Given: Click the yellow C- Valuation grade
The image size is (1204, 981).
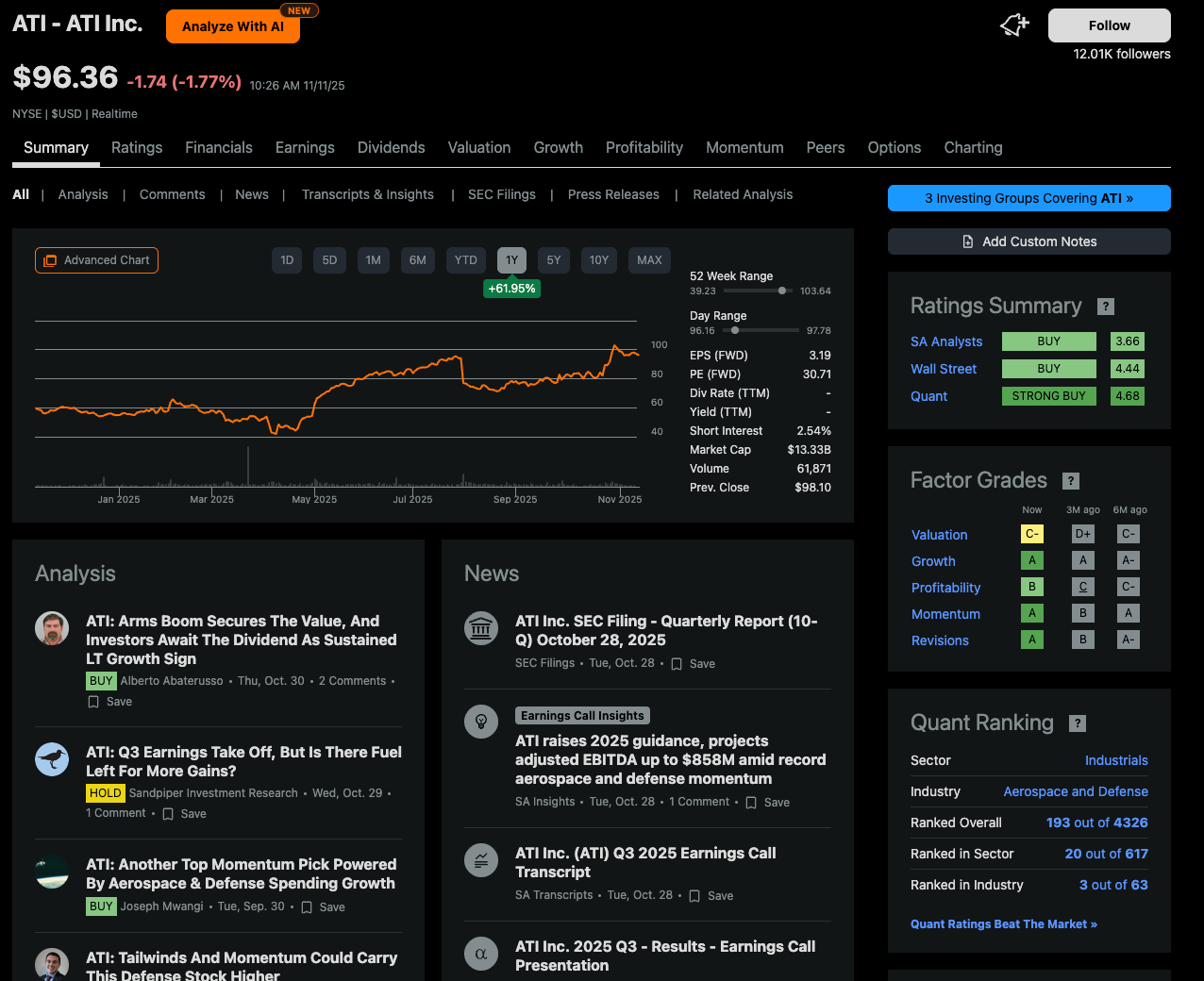Looking at the screenshot, I should 1032,534.
